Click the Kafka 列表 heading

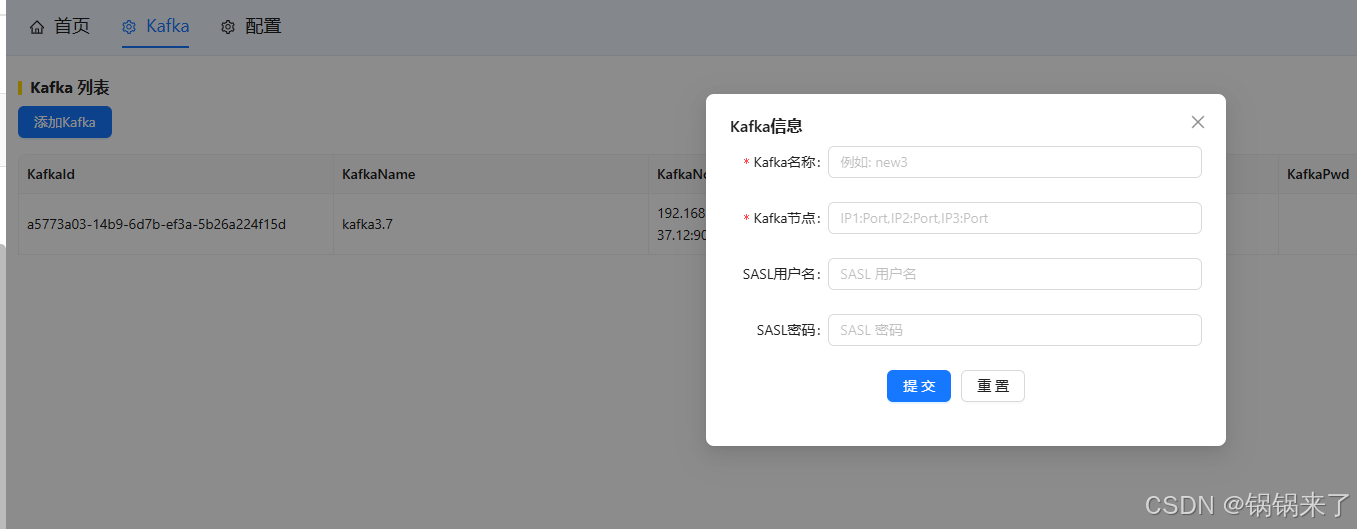(70, 88)
